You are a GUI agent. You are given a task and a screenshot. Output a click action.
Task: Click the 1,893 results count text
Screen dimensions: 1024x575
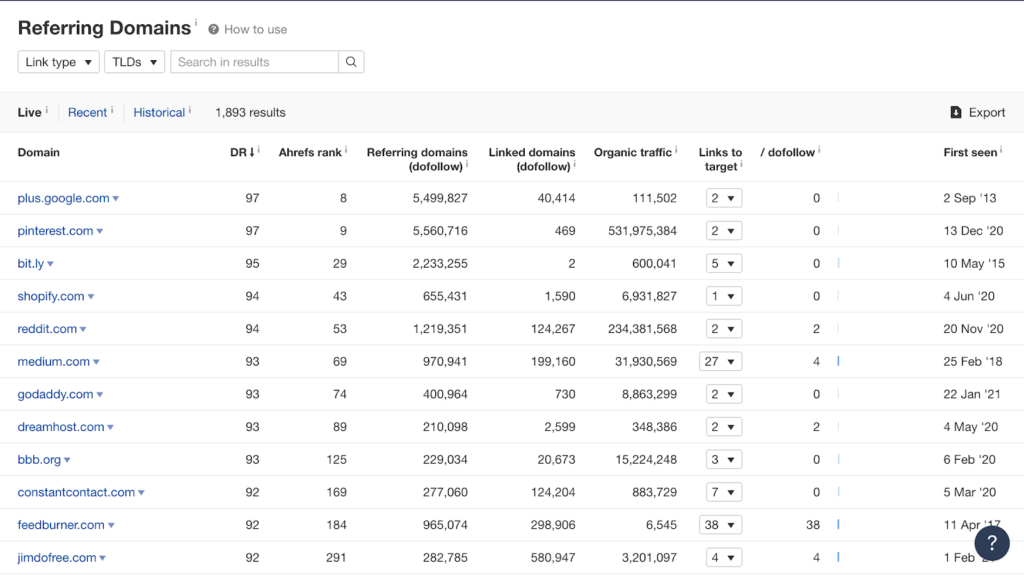click(250, 112)
